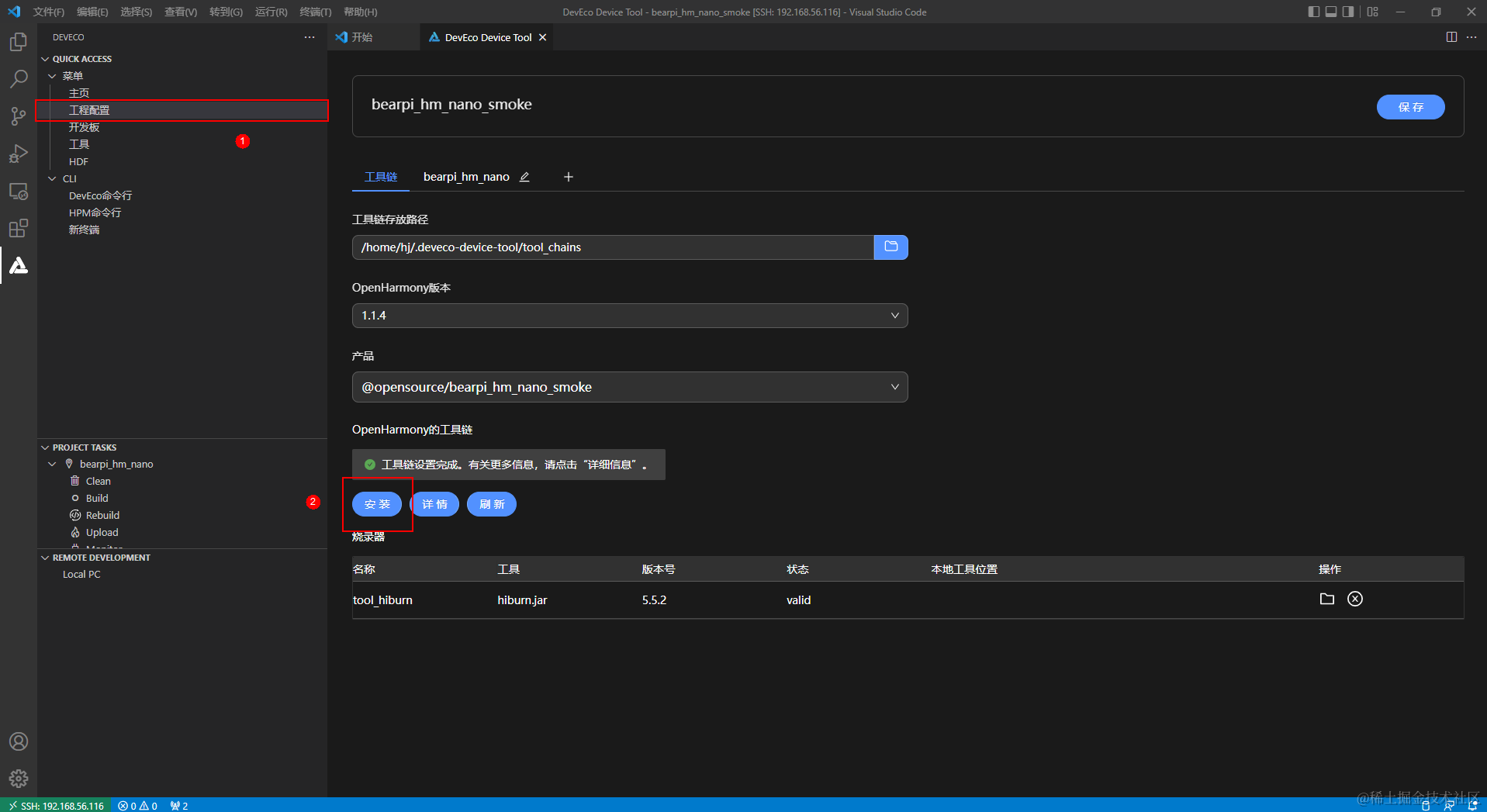Click the pencil edit icon beside bearpi_hm_nano
Screen dimensions: 1487x812
(524, 177)
